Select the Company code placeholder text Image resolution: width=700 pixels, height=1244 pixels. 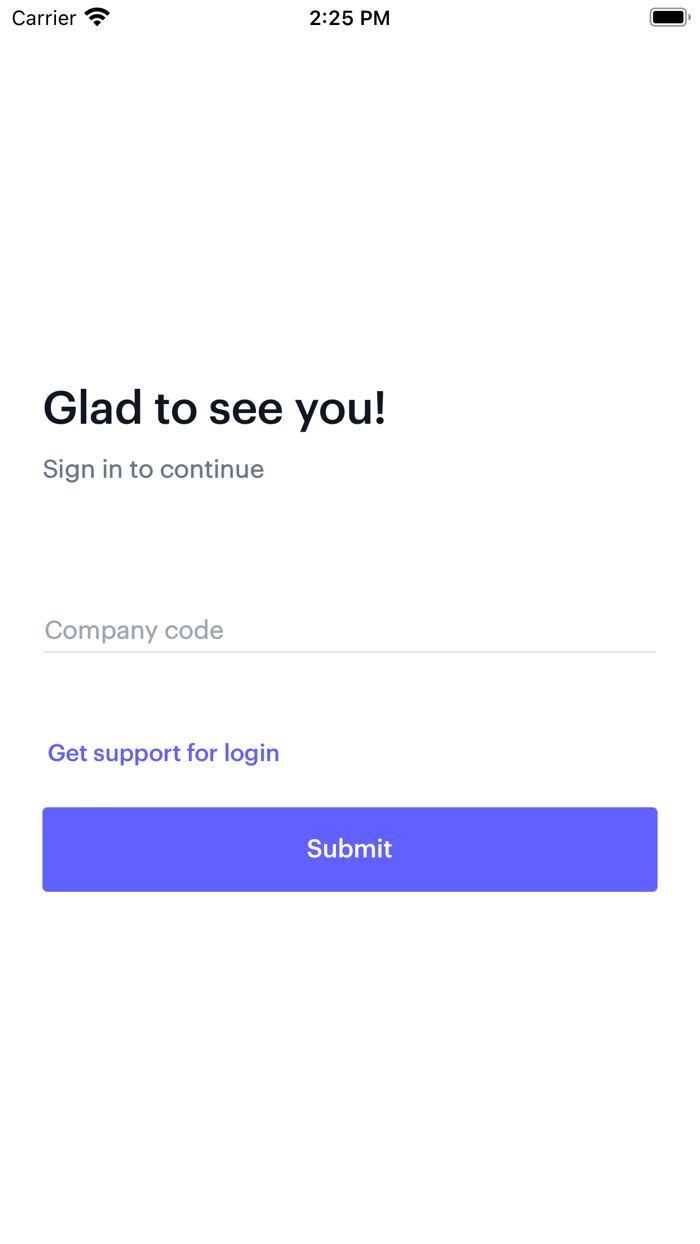click(x=134, y=630)
